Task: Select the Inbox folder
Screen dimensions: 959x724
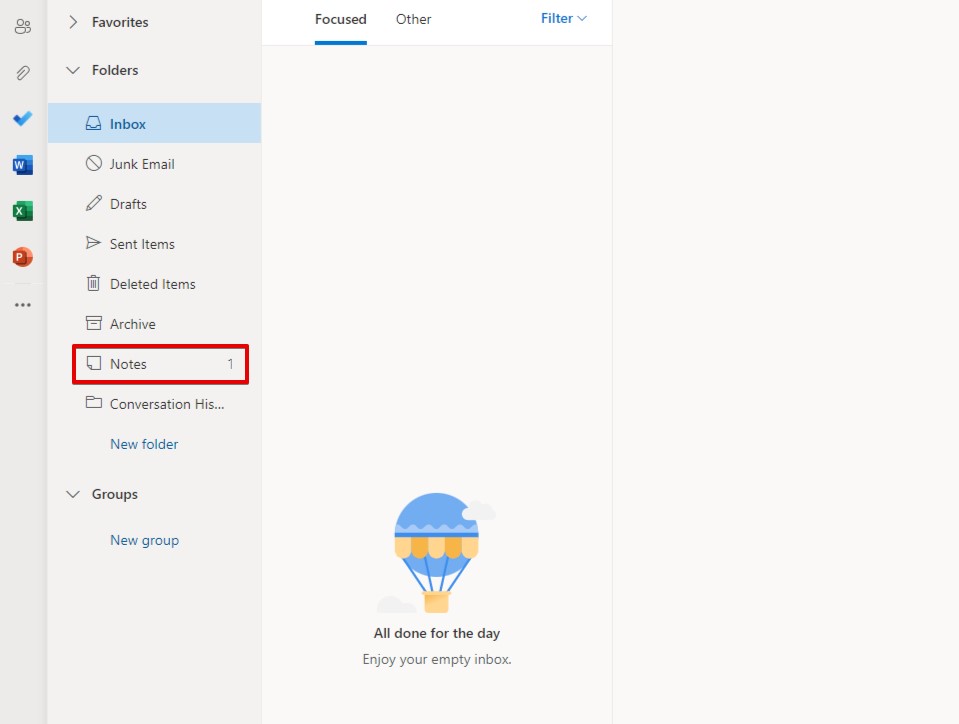Action: point(128,124)
